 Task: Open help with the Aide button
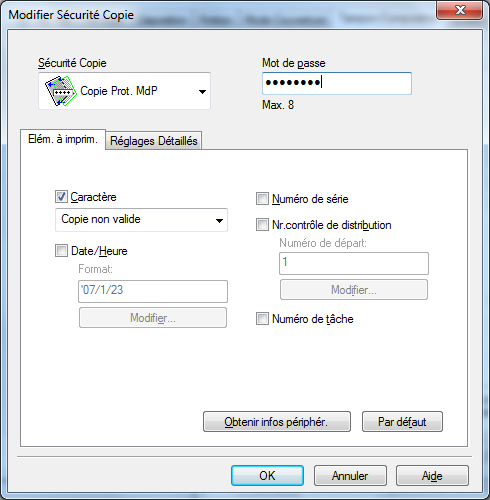pos(432,476)
